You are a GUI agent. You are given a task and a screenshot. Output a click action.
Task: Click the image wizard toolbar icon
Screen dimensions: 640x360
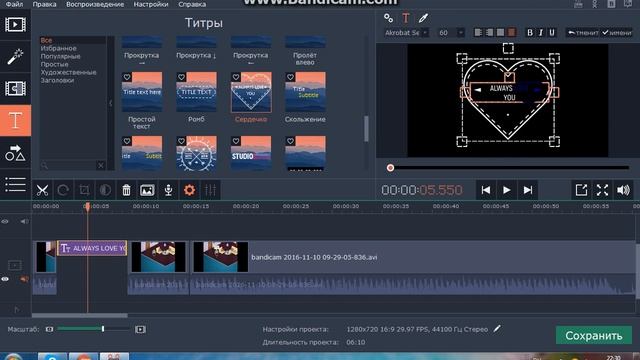(x=147, y=190)
